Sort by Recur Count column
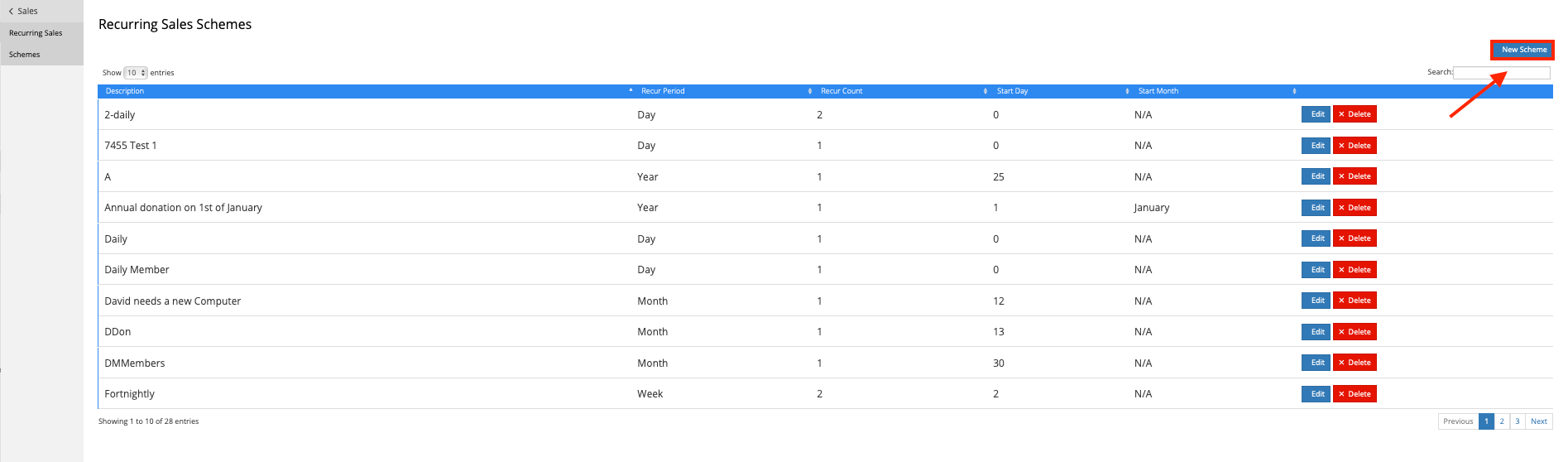The image size is (1568, 462). pos(903,91)
